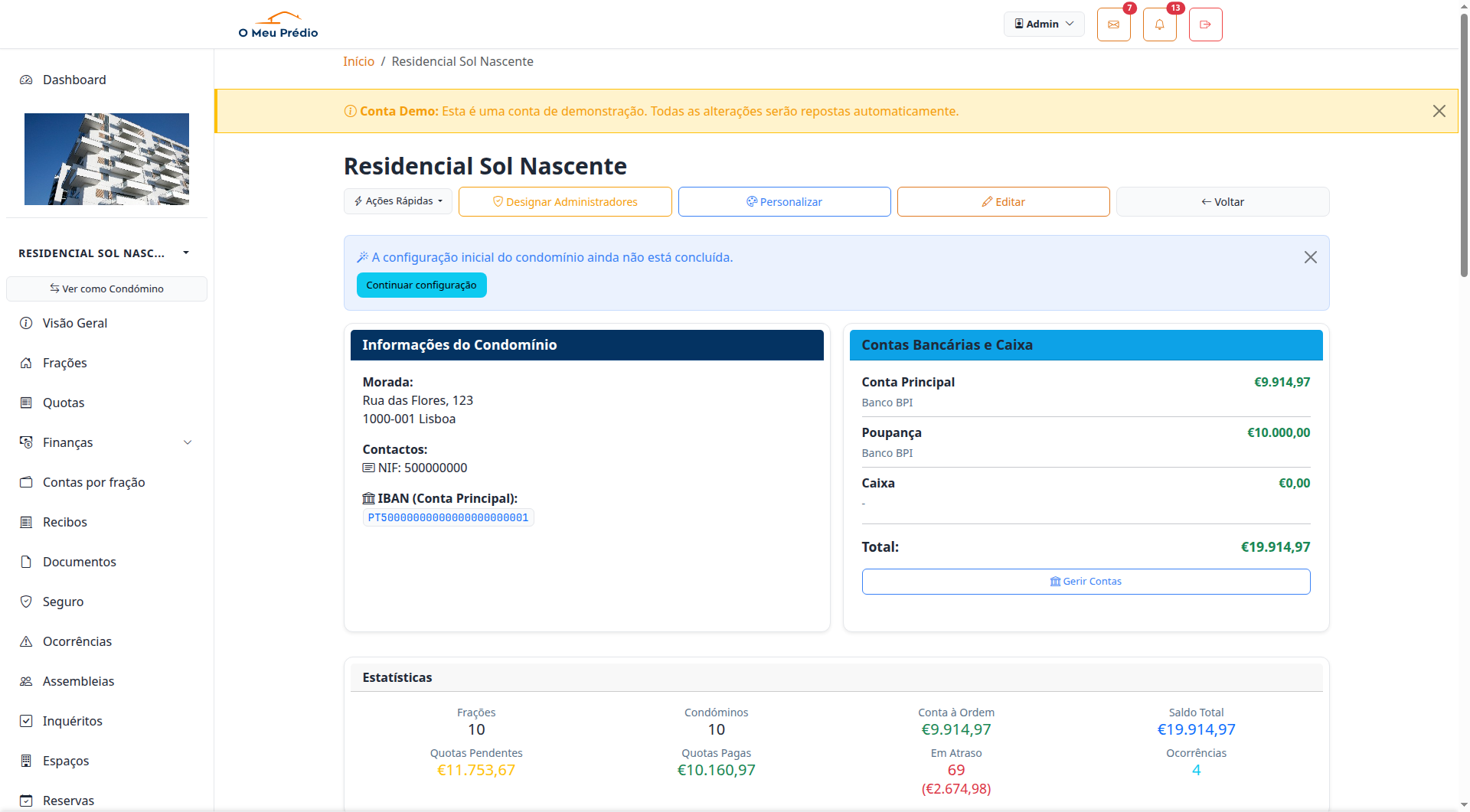Open Quotas in the sidebar

(64, 403)
